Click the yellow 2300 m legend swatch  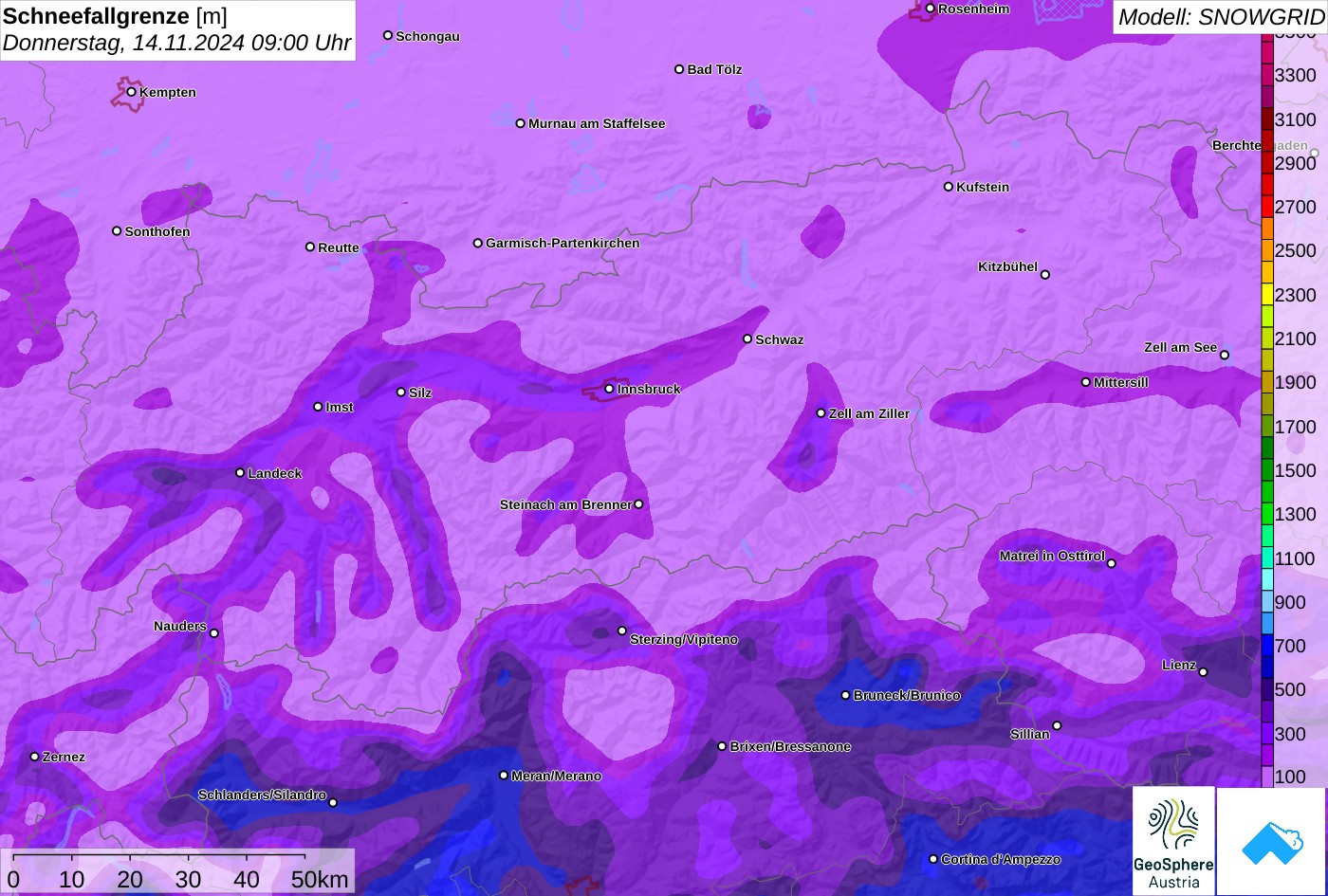pyautogui.click(x=1267, y=294)
